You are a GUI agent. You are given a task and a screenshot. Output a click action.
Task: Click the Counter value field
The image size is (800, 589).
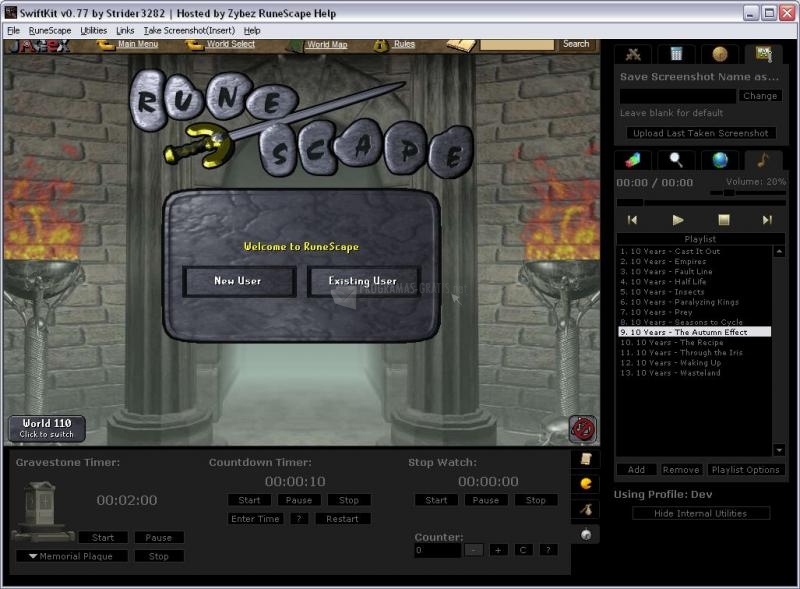tap(438, 550)
